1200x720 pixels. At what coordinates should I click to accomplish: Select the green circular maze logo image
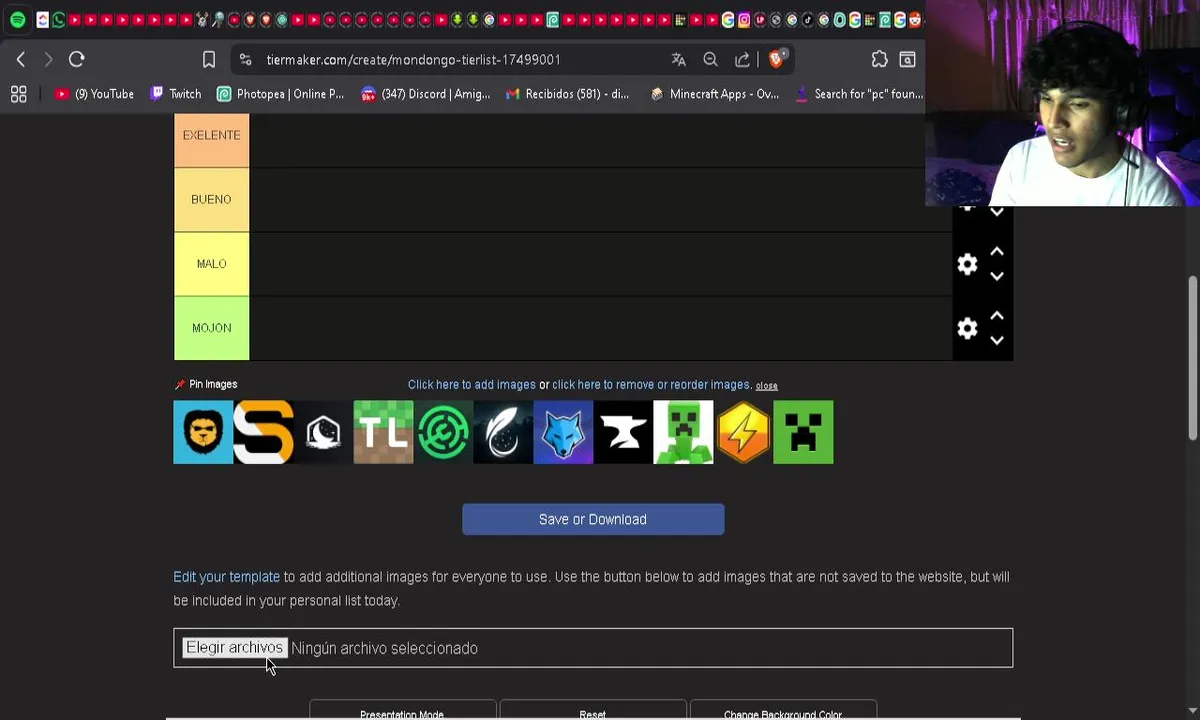(x=443, y=432)
